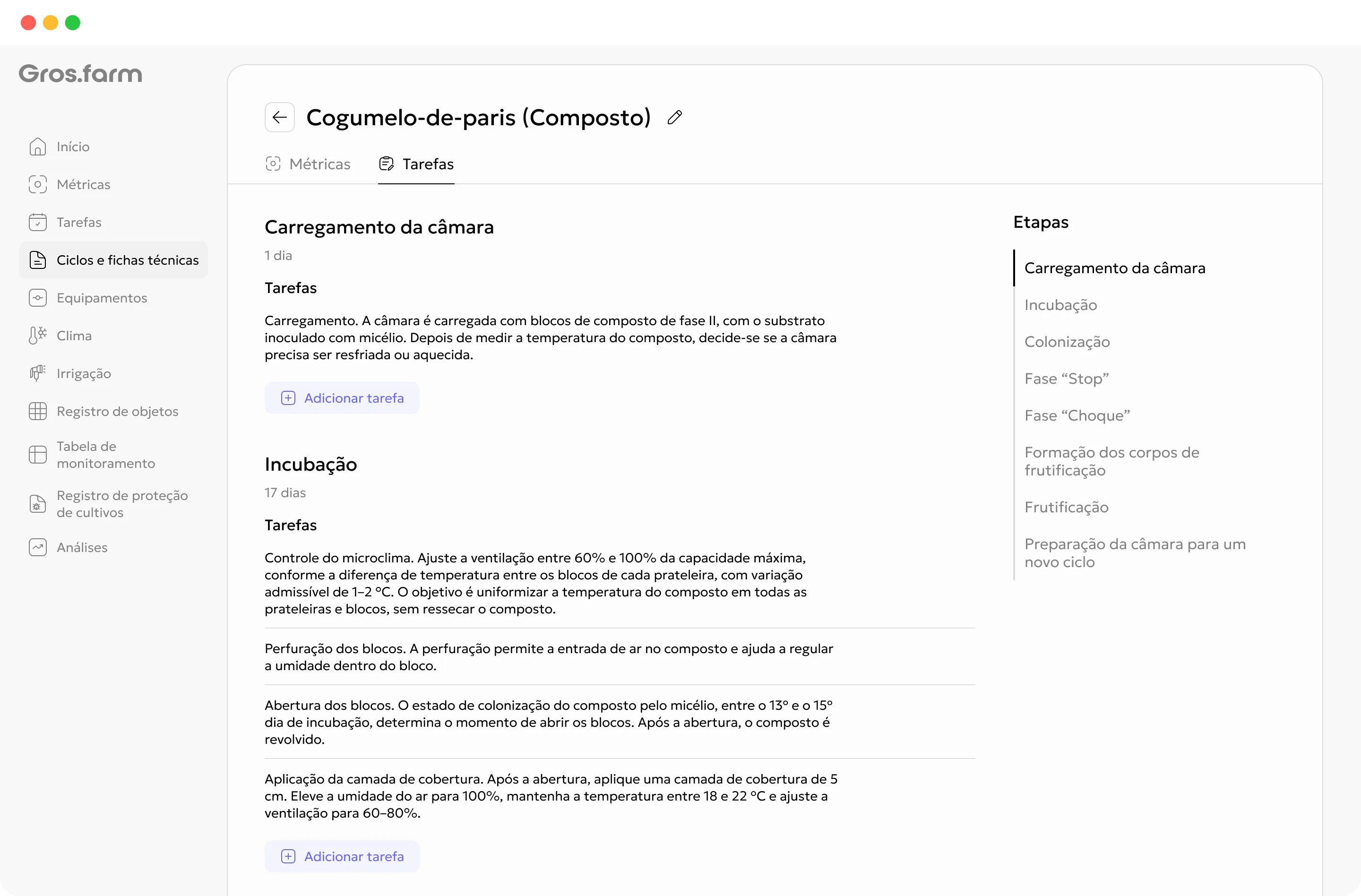Click the Registro de objetos grid icon
Image resolution: width=1361 pixels, height=896 pixels.
(38, 411)
